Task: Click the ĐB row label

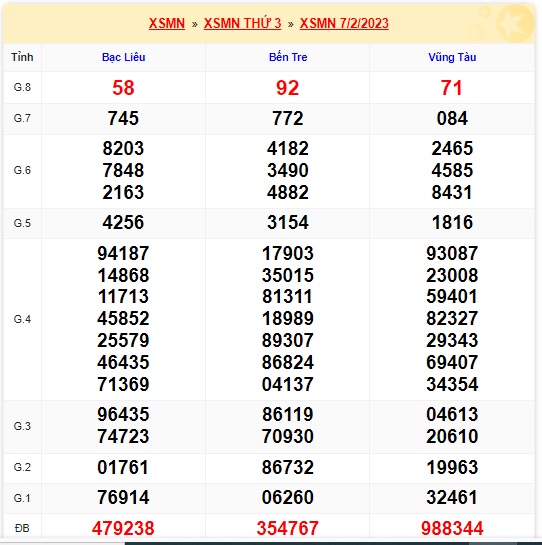Action: coord(22,528)
